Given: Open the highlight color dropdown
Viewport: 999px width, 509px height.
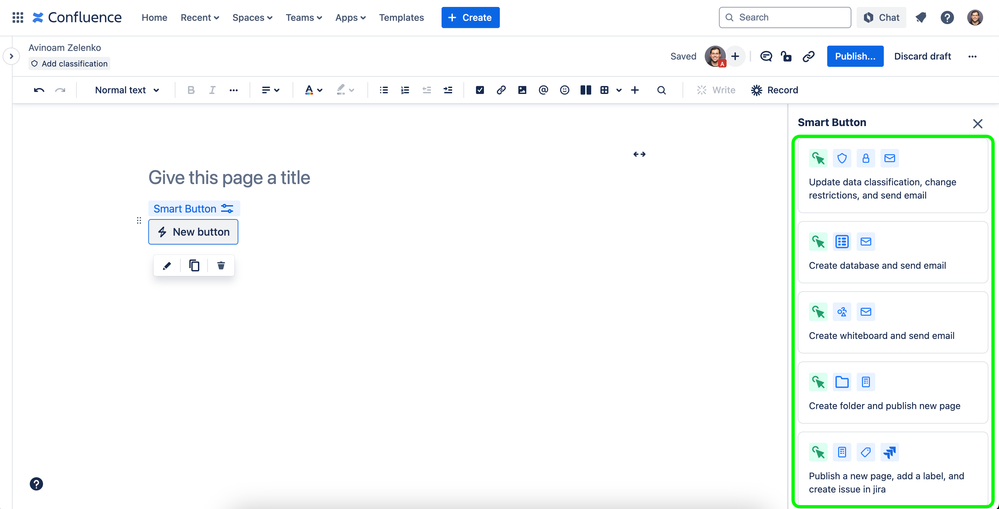Looking at the screenshot, I should click(345, 90).
